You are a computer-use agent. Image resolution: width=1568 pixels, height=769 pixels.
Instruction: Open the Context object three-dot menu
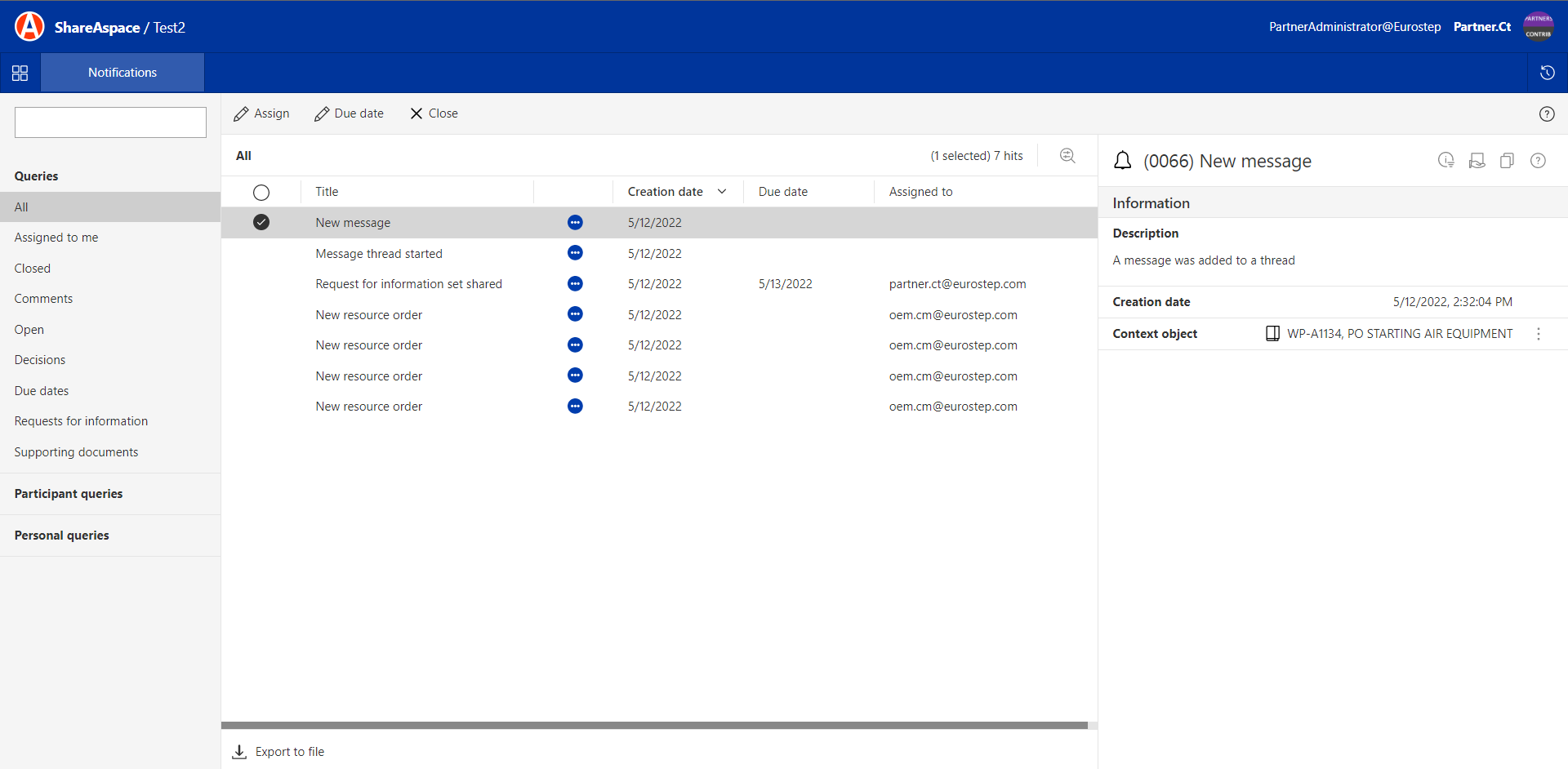1539,334
